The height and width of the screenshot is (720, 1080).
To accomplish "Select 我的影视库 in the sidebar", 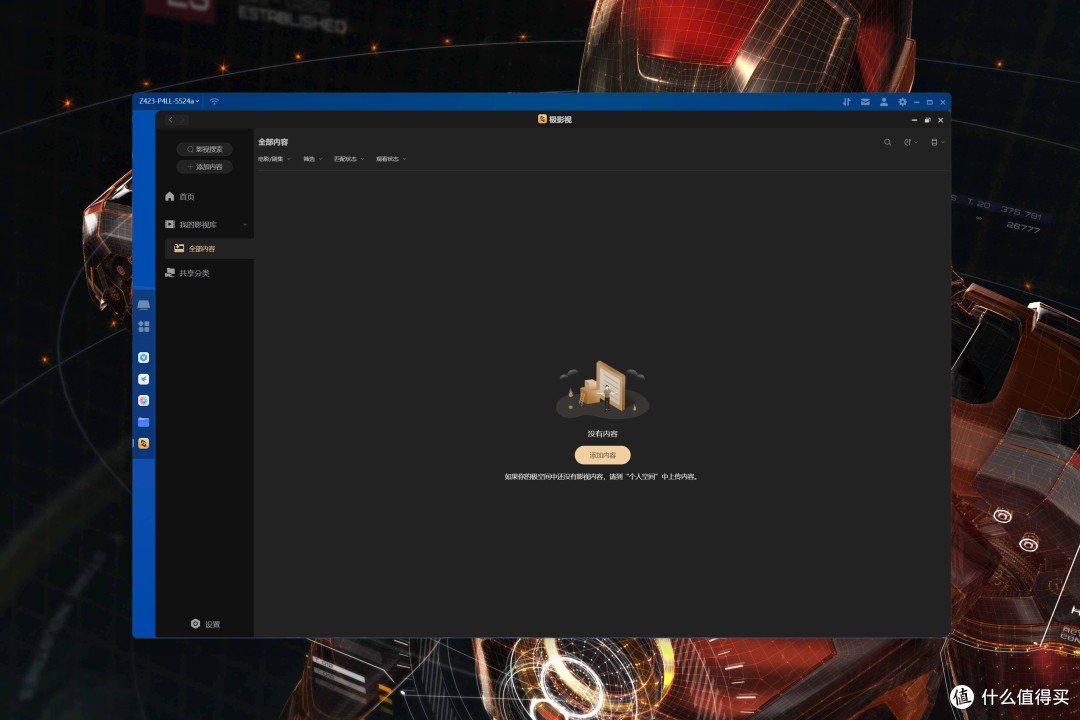I will tap(191, 225).
